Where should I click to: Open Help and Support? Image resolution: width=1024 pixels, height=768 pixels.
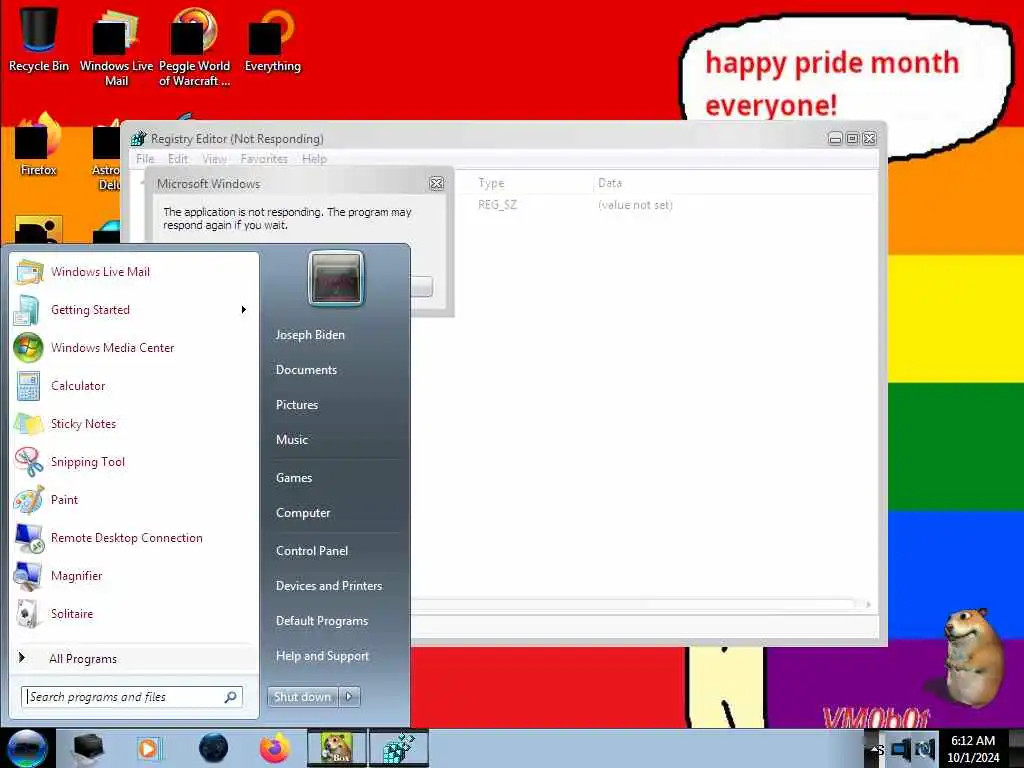[322, 656]
